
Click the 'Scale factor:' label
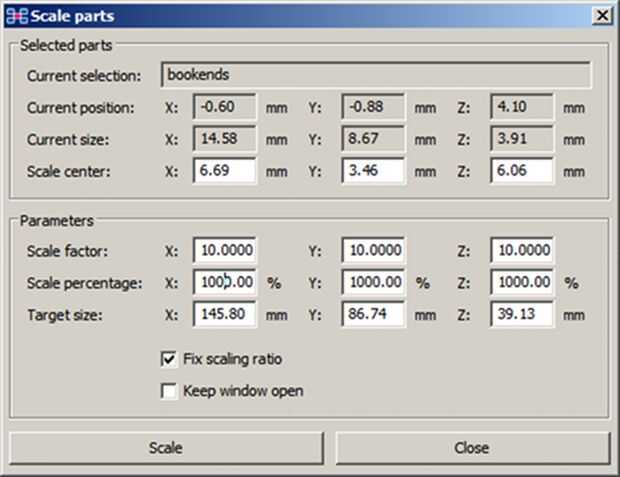click(67, 251)
